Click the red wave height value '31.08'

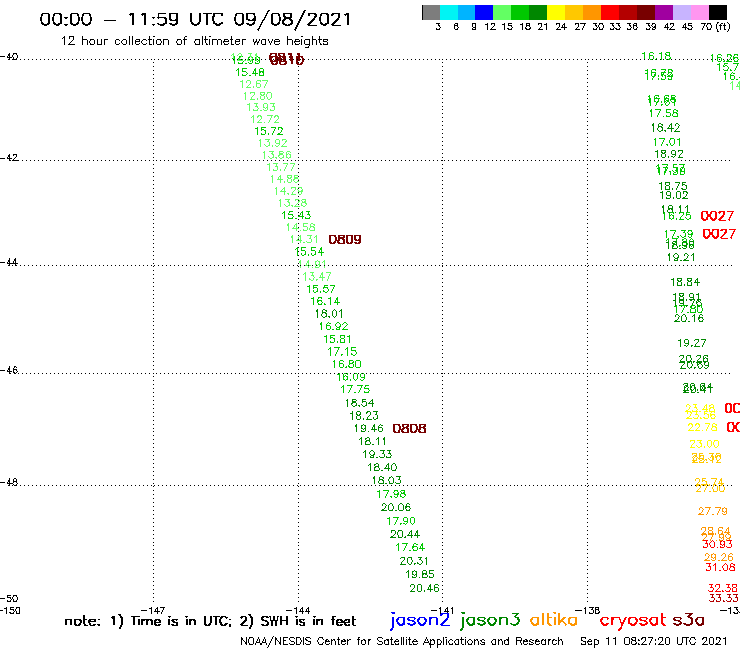click(720, 567)
